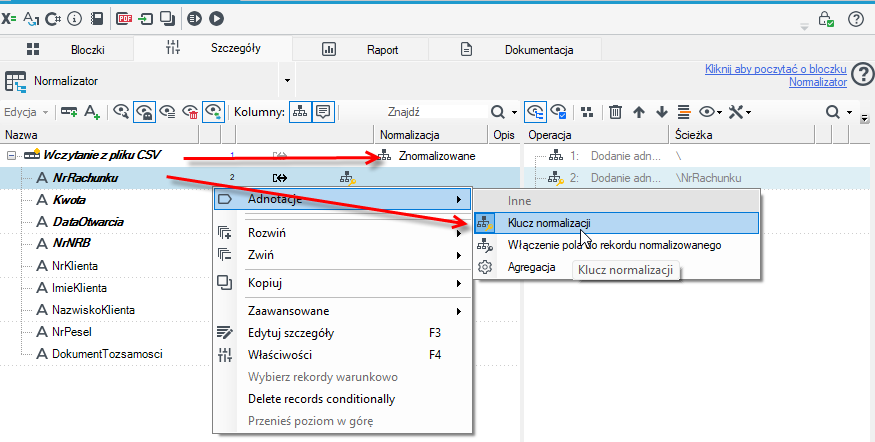This screenshot has height=442, width=875.
Task: Open the C# script icon in top toolbar
Action: 52,19
